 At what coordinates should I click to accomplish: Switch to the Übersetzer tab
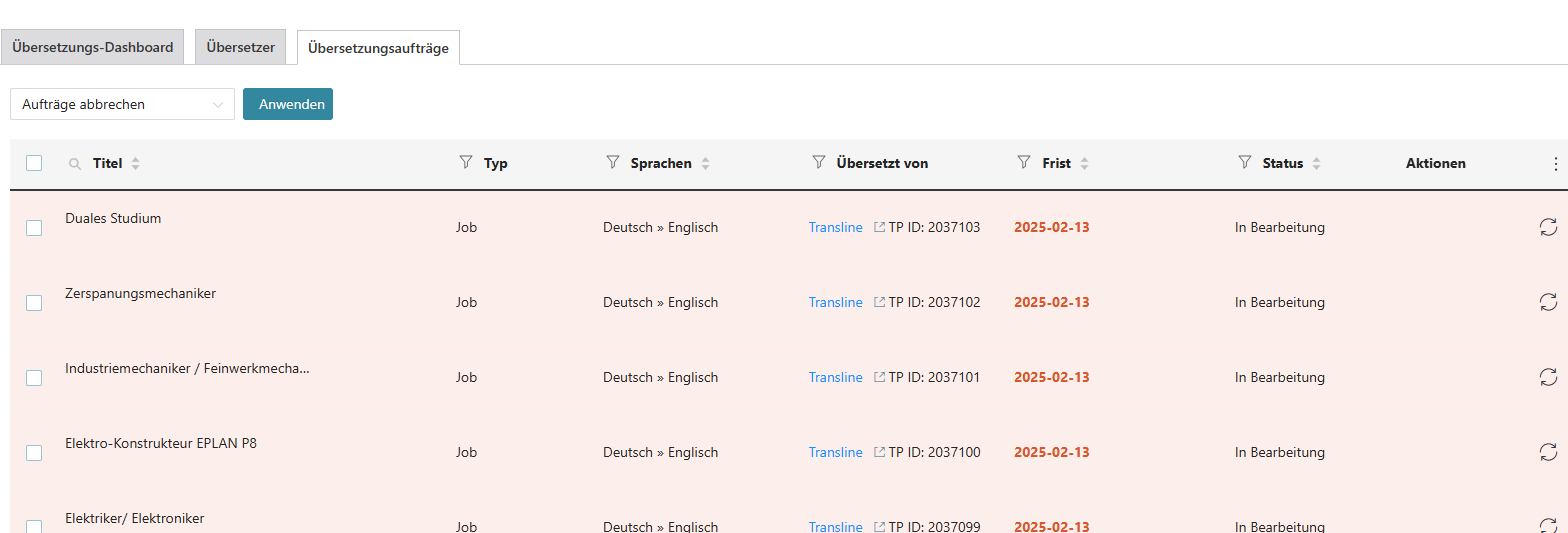(x=241, y=47)
